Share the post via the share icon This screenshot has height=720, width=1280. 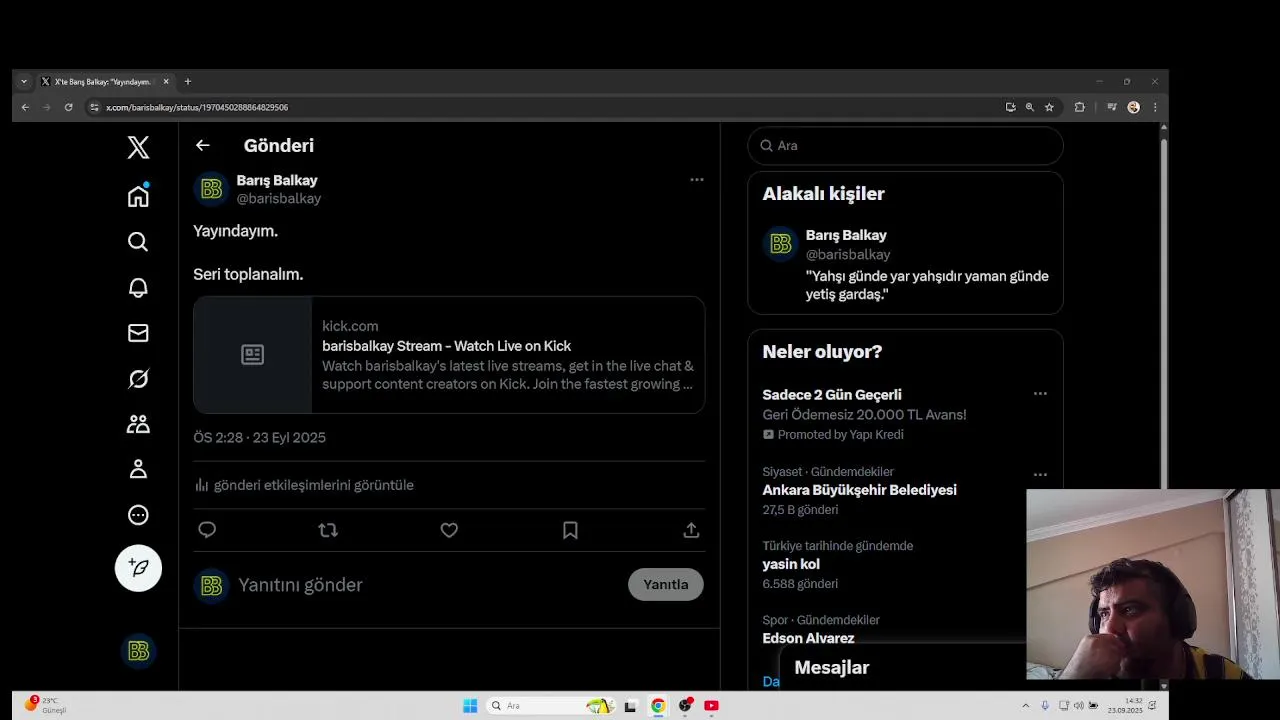[x=691, y=530]
